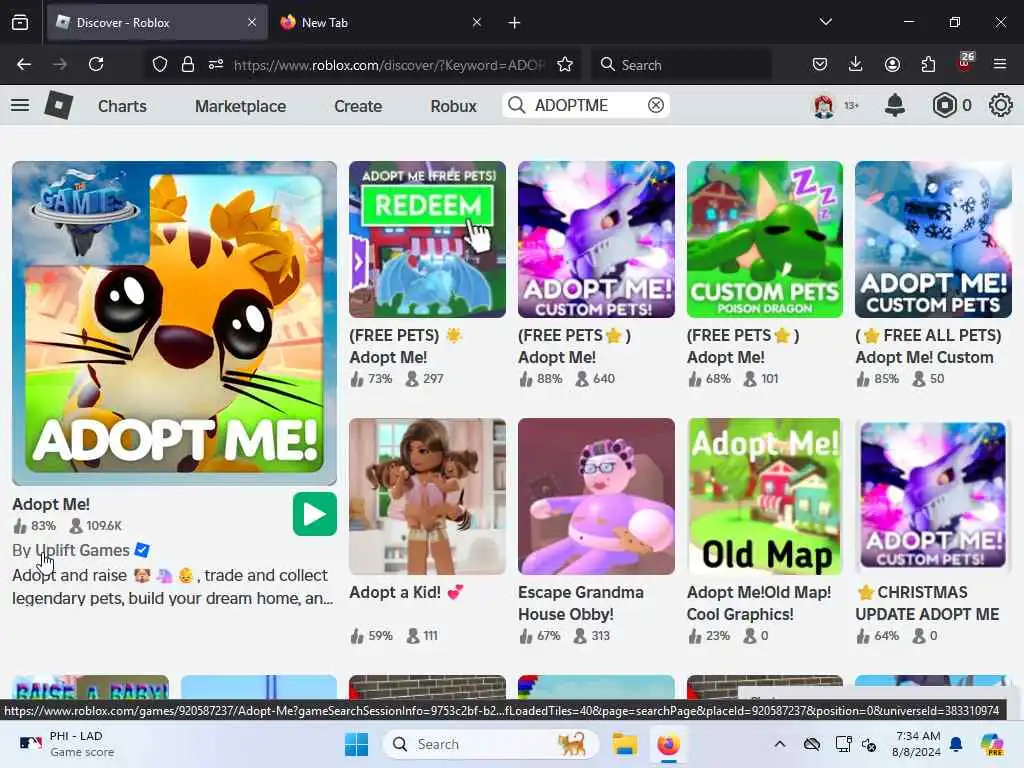Viewport: 1024px width, 768px height.
Task: Click the extension icon with 26 badge
Action: point(965,63)
